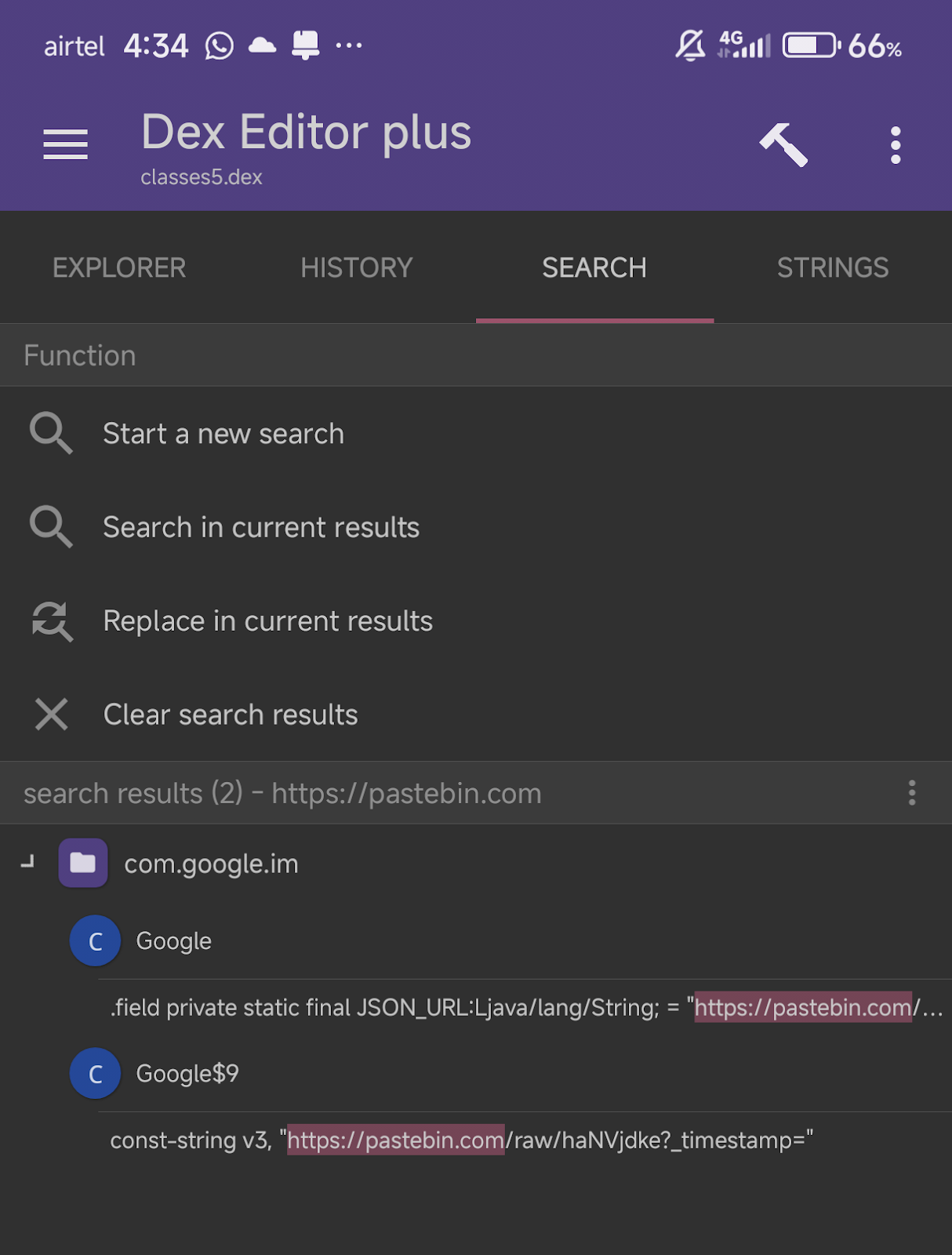This screenshot has height=1255, width=952.
Task: Switch to the HISTORY tab
Action: point(357,268)
